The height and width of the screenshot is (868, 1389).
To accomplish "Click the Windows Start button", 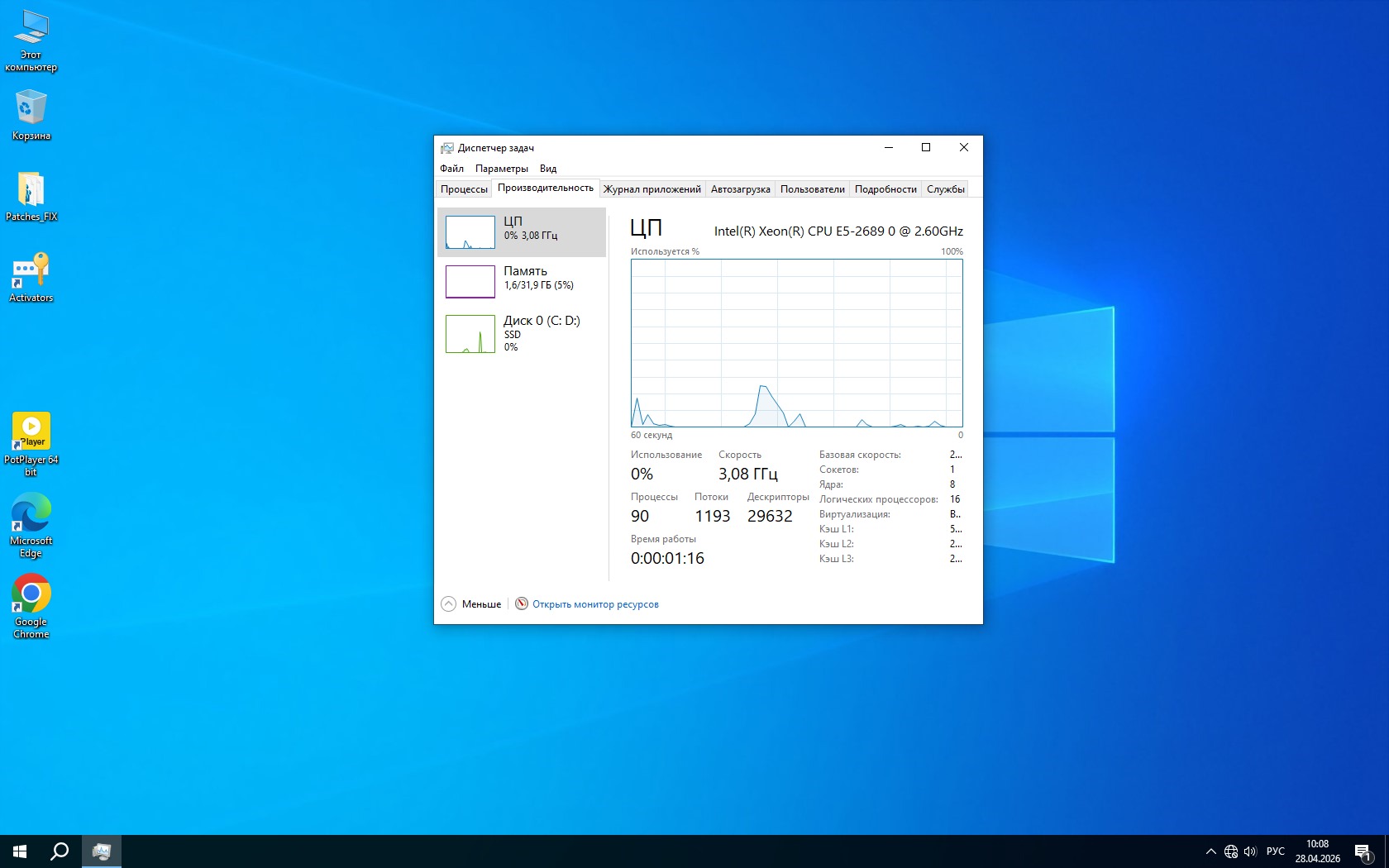I will click(x=20, y=851).
